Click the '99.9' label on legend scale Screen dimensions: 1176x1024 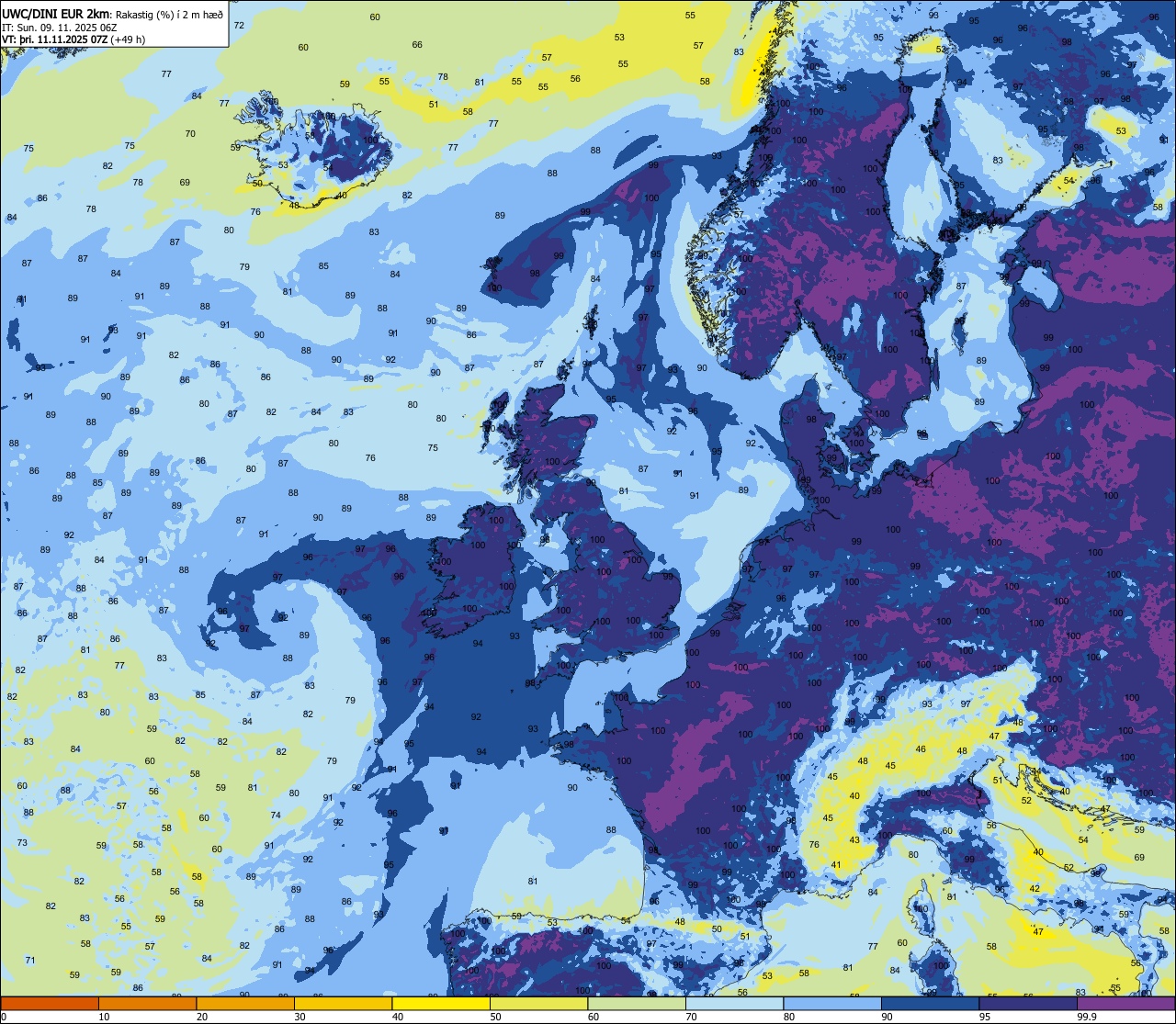coord(1089,1017)
